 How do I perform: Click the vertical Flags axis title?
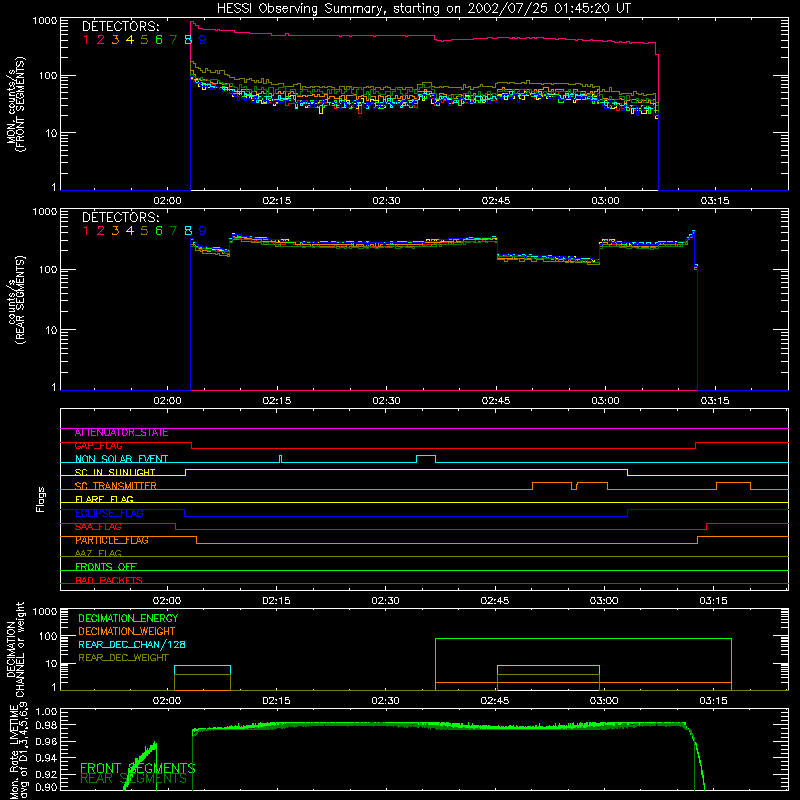coord(41,499)
